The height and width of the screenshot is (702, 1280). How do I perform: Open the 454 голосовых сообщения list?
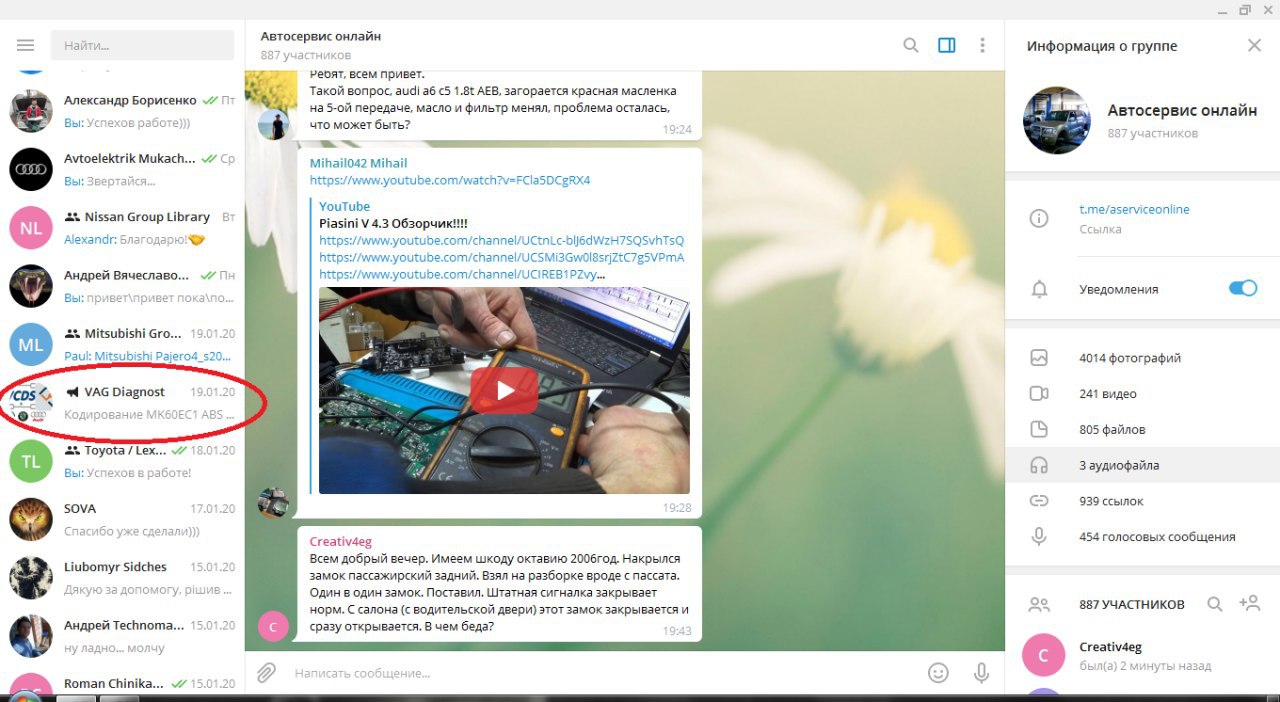[1142, 537]
